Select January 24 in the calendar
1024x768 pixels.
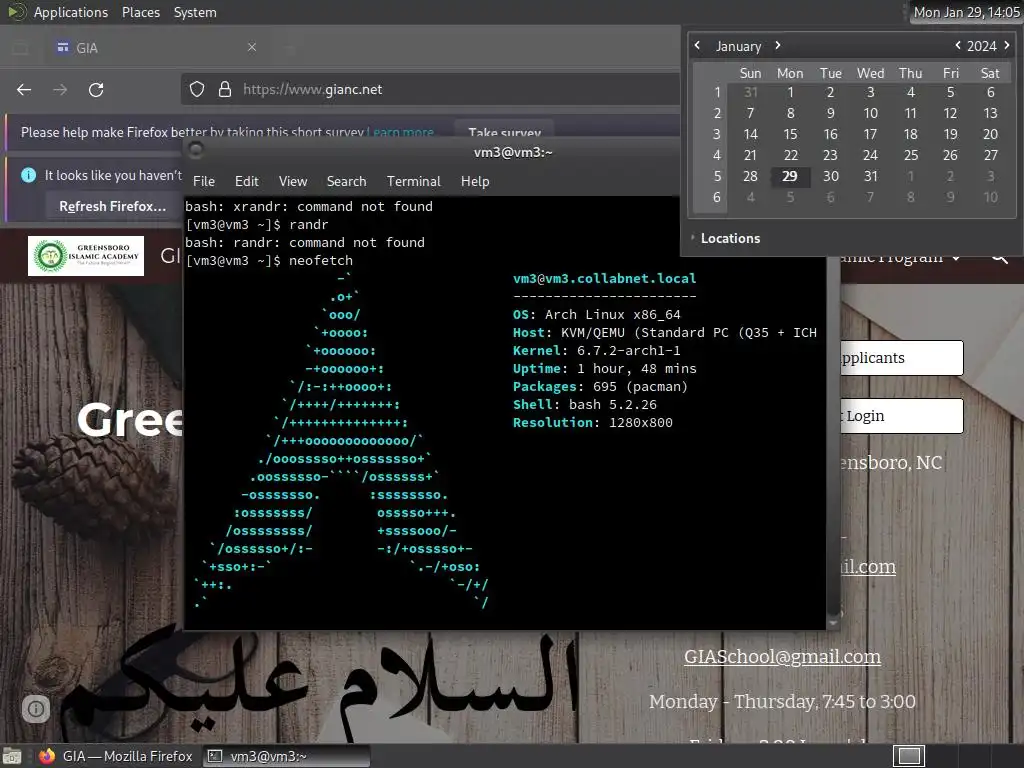point(870,155)
